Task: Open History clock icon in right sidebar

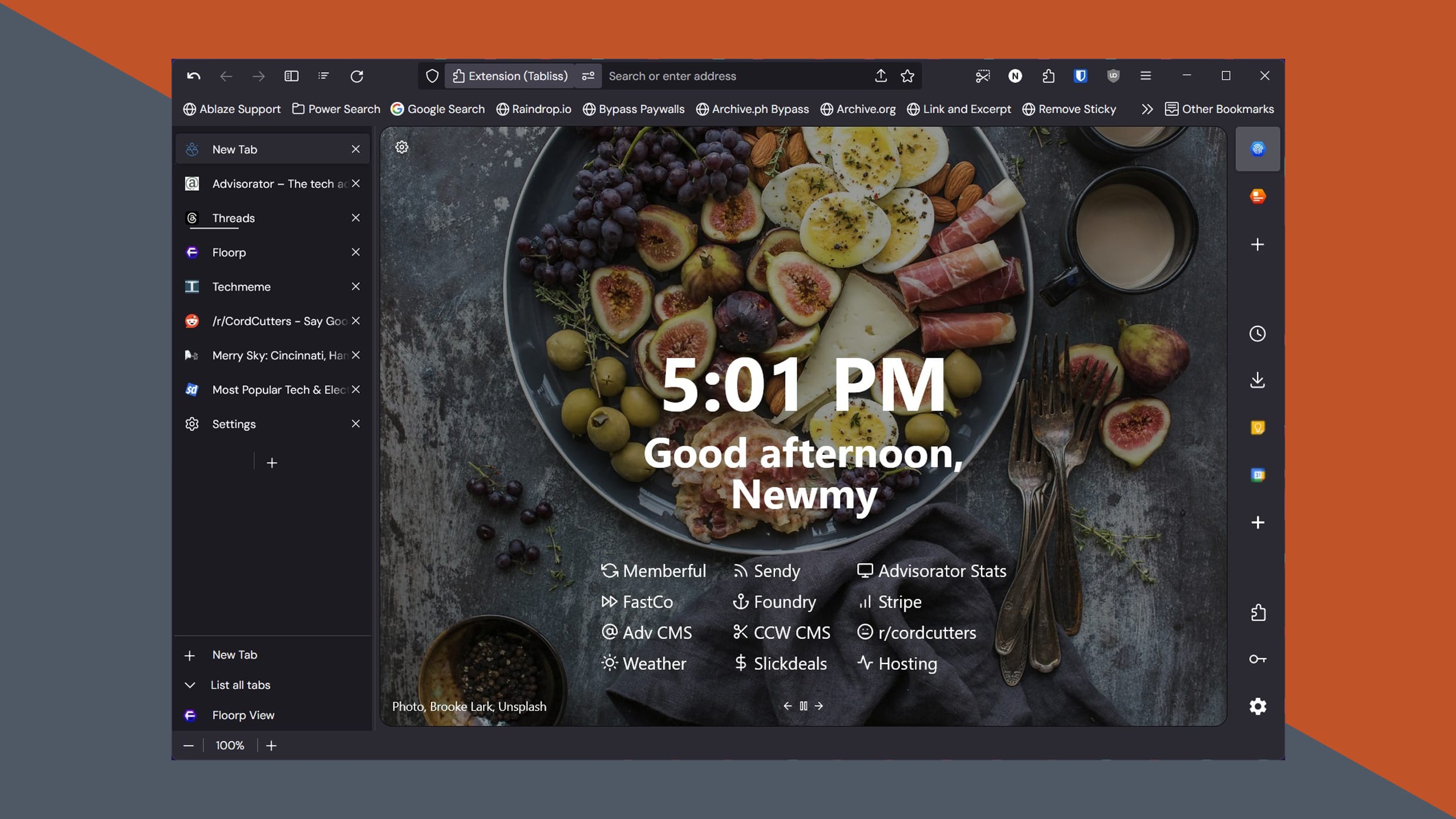Action: (x=1258, y=334)
